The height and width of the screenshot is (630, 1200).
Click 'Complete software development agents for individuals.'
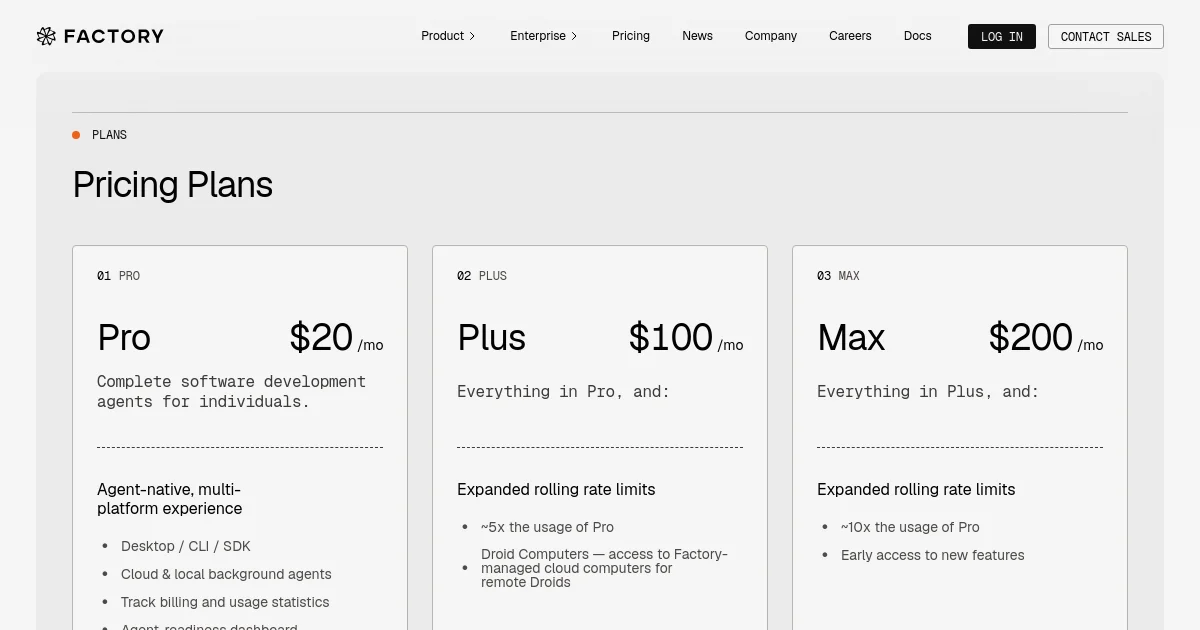[232, 391]
